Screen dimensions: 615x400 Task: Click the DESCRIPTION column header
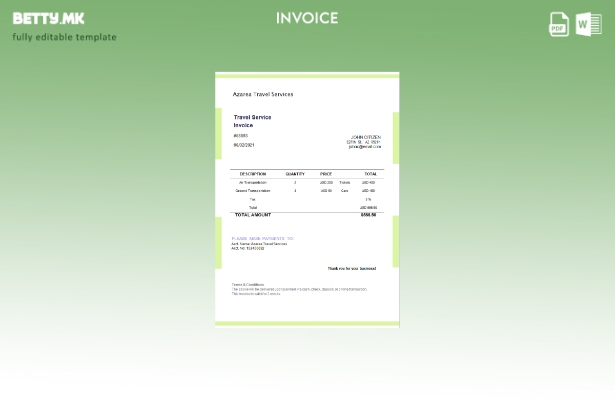pos(253,174)
